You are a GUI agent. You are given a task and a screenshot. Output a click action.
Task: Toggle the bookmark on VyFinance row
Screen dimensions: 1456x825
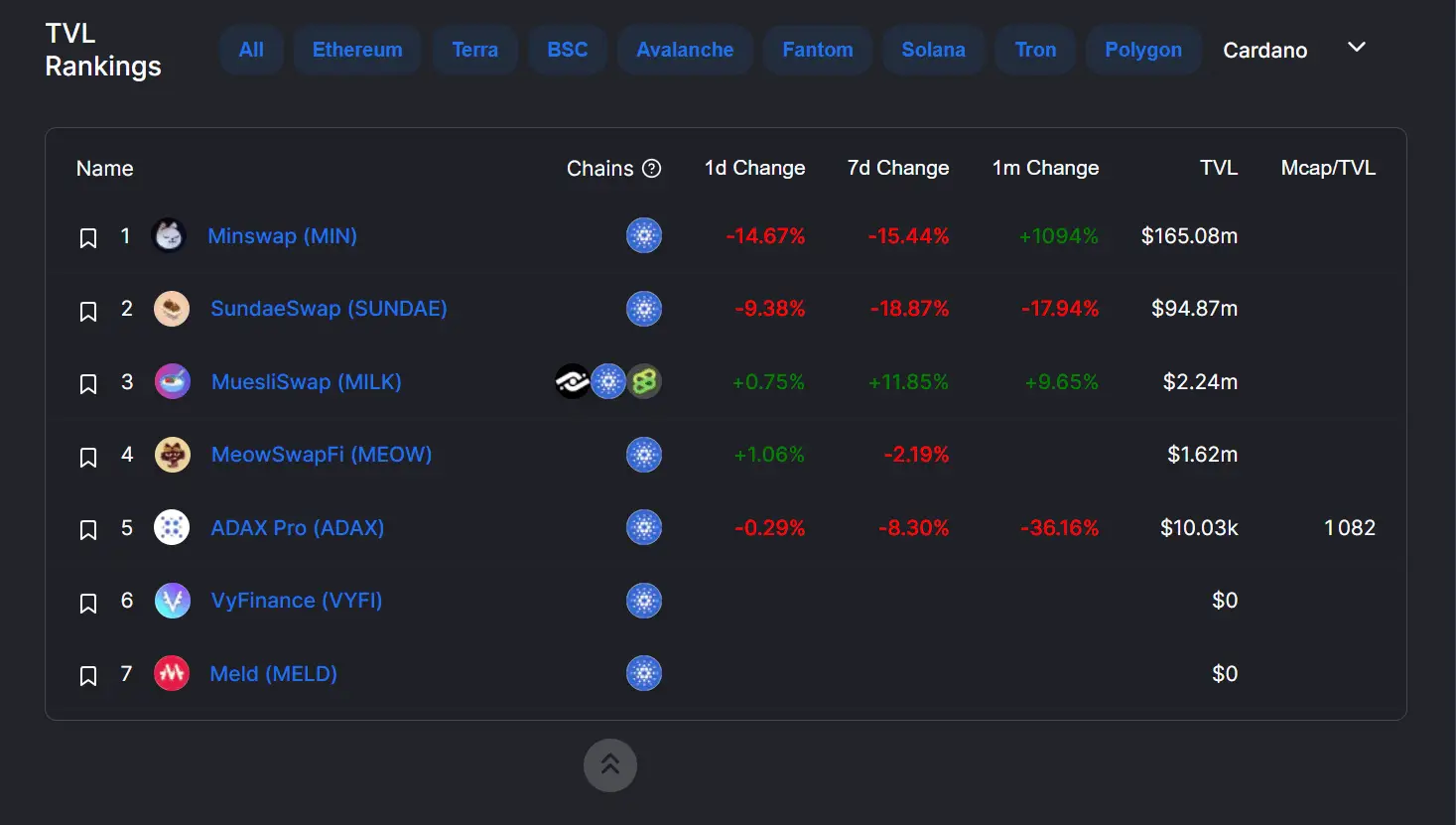(88, 602)
